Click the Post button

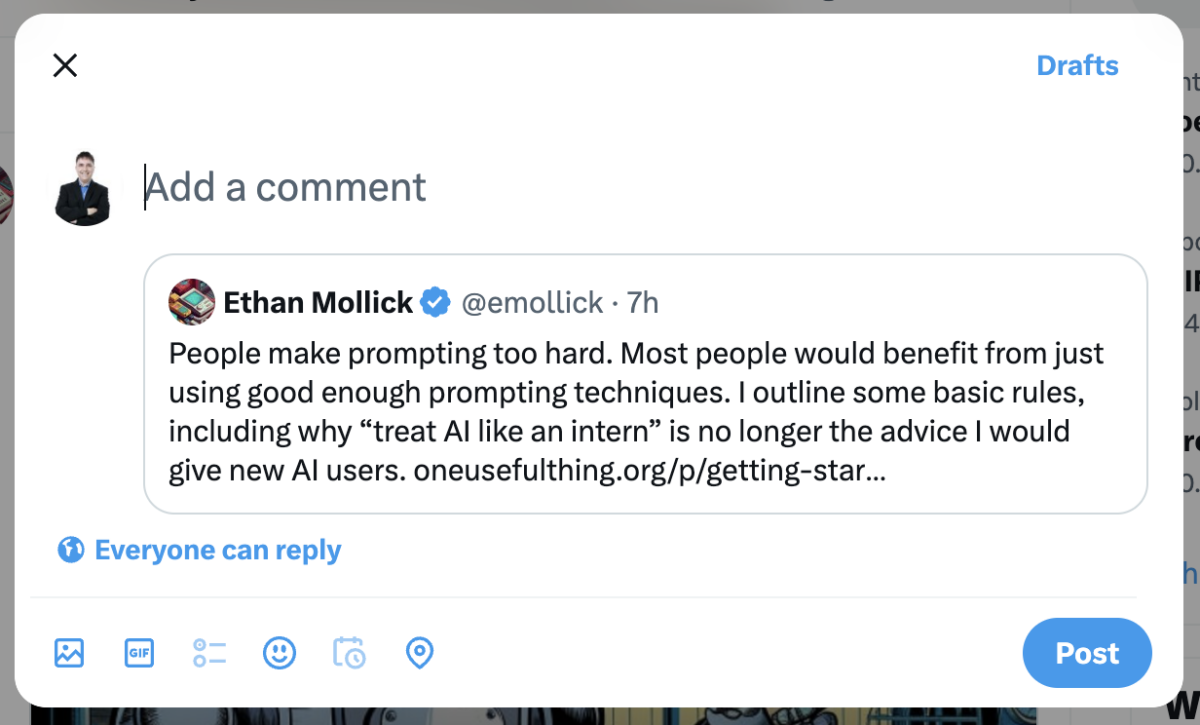[1087, 653]
